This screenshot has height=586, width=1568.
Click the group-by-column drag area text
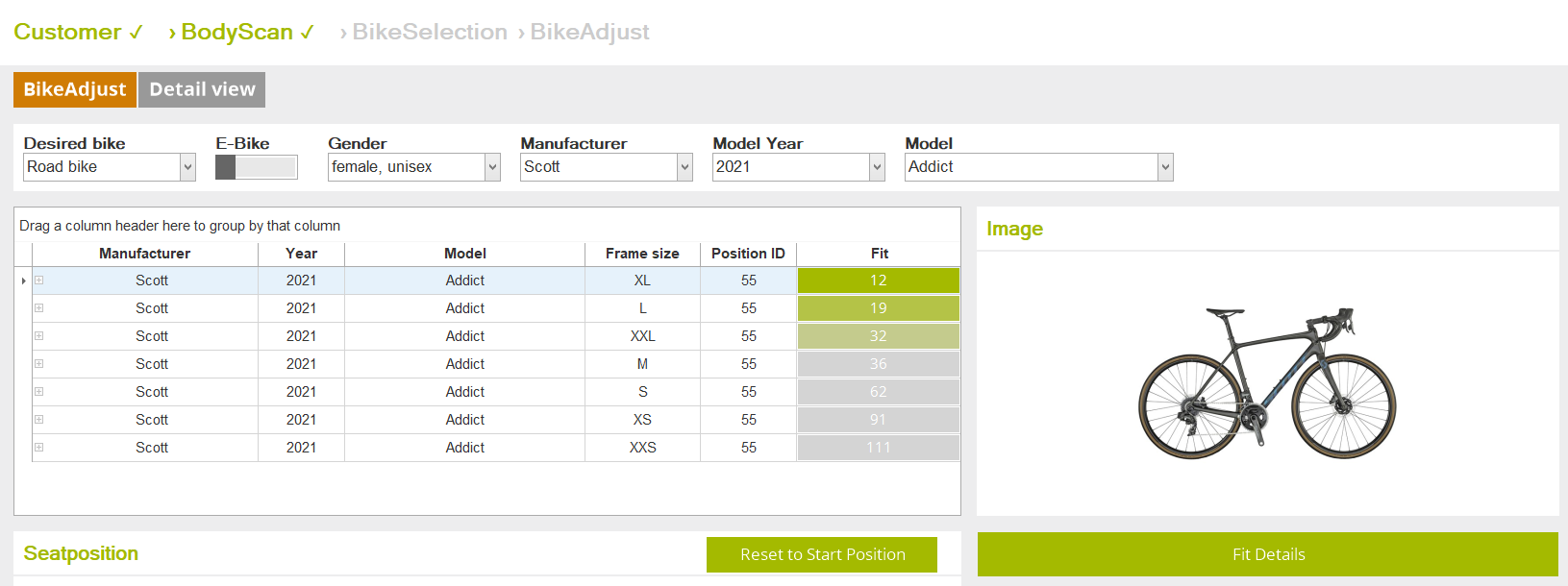click(x=180, y=226)
